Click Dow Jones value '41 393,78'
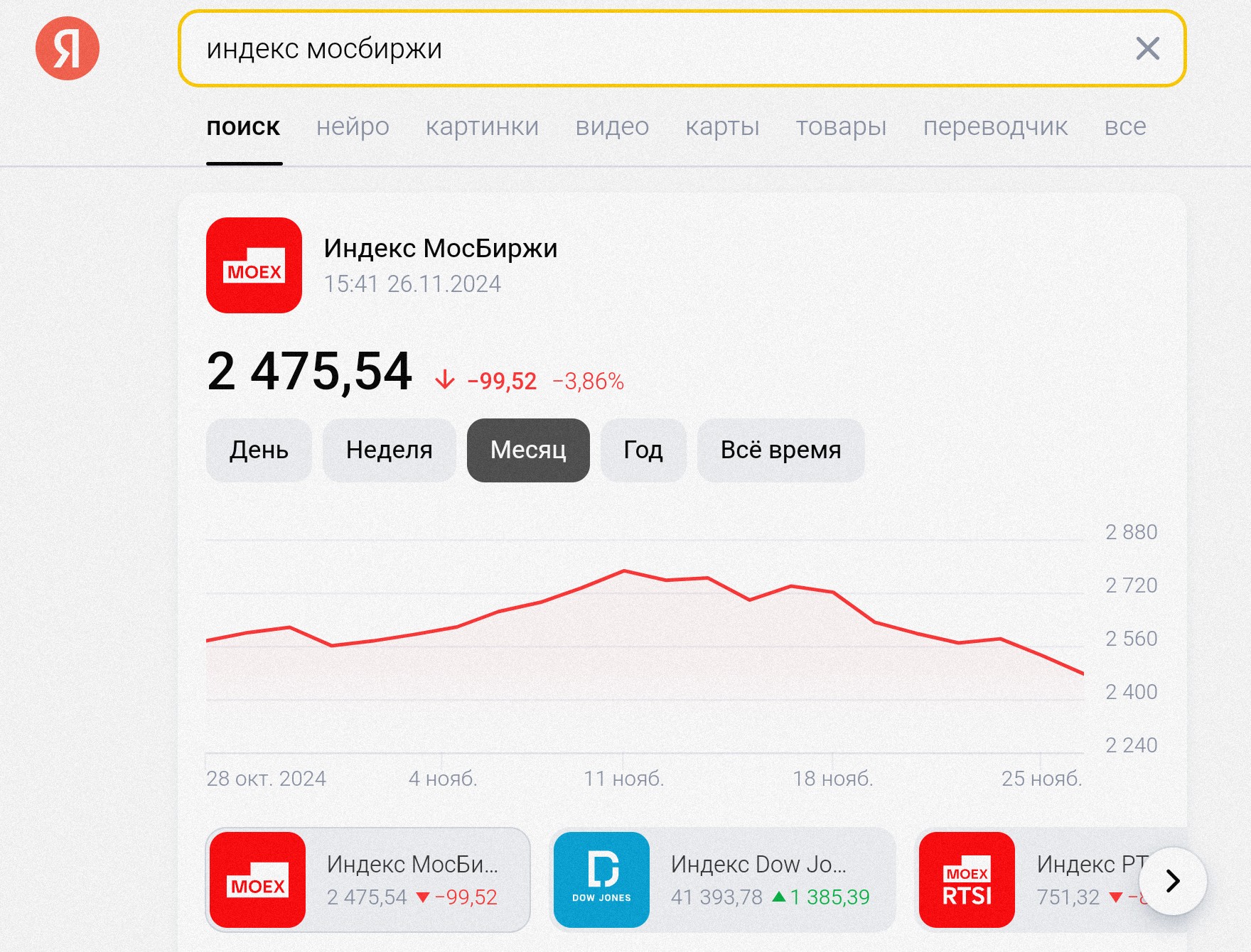The image size is (1251, 952). coord(716,897)
